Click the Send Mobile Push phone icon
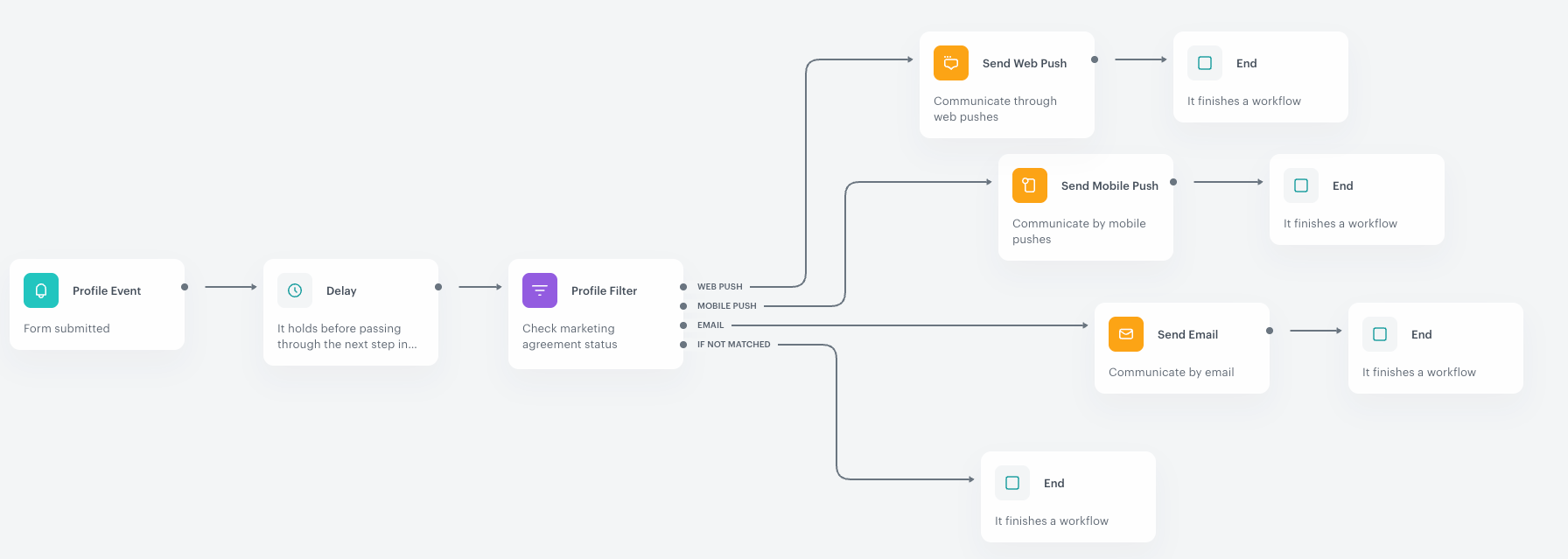This screenshot has height=559, width=1568. point(1030,185)
